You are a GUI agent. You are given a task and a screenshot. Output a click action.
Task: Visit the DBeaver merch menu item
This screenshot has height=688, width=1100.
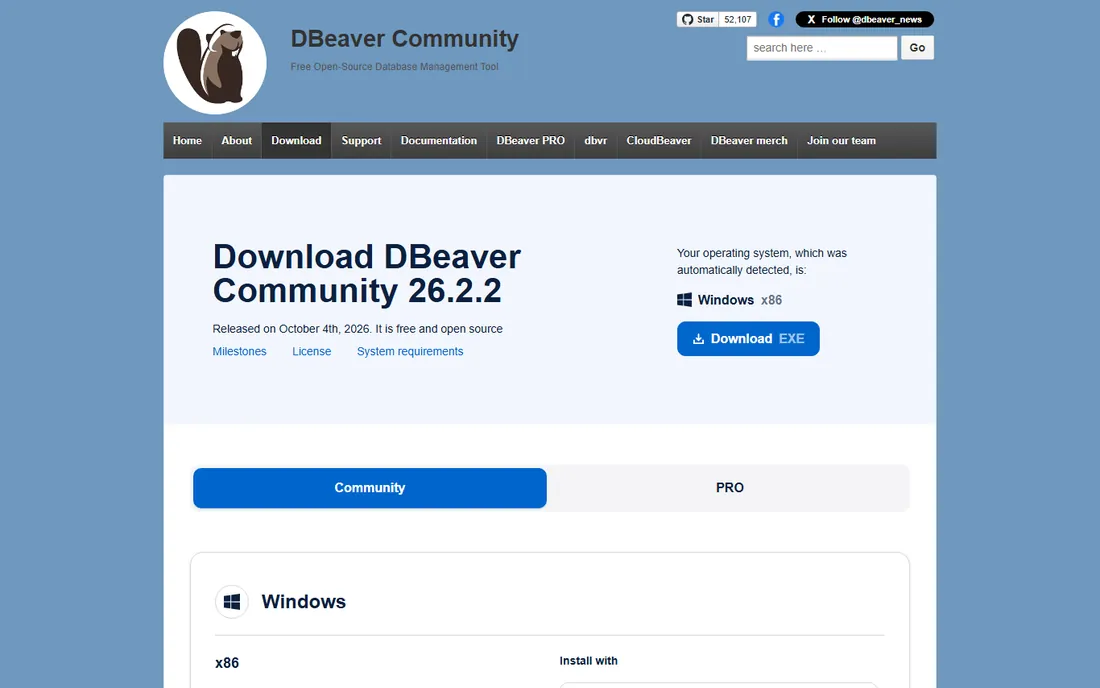click(749, 140)
